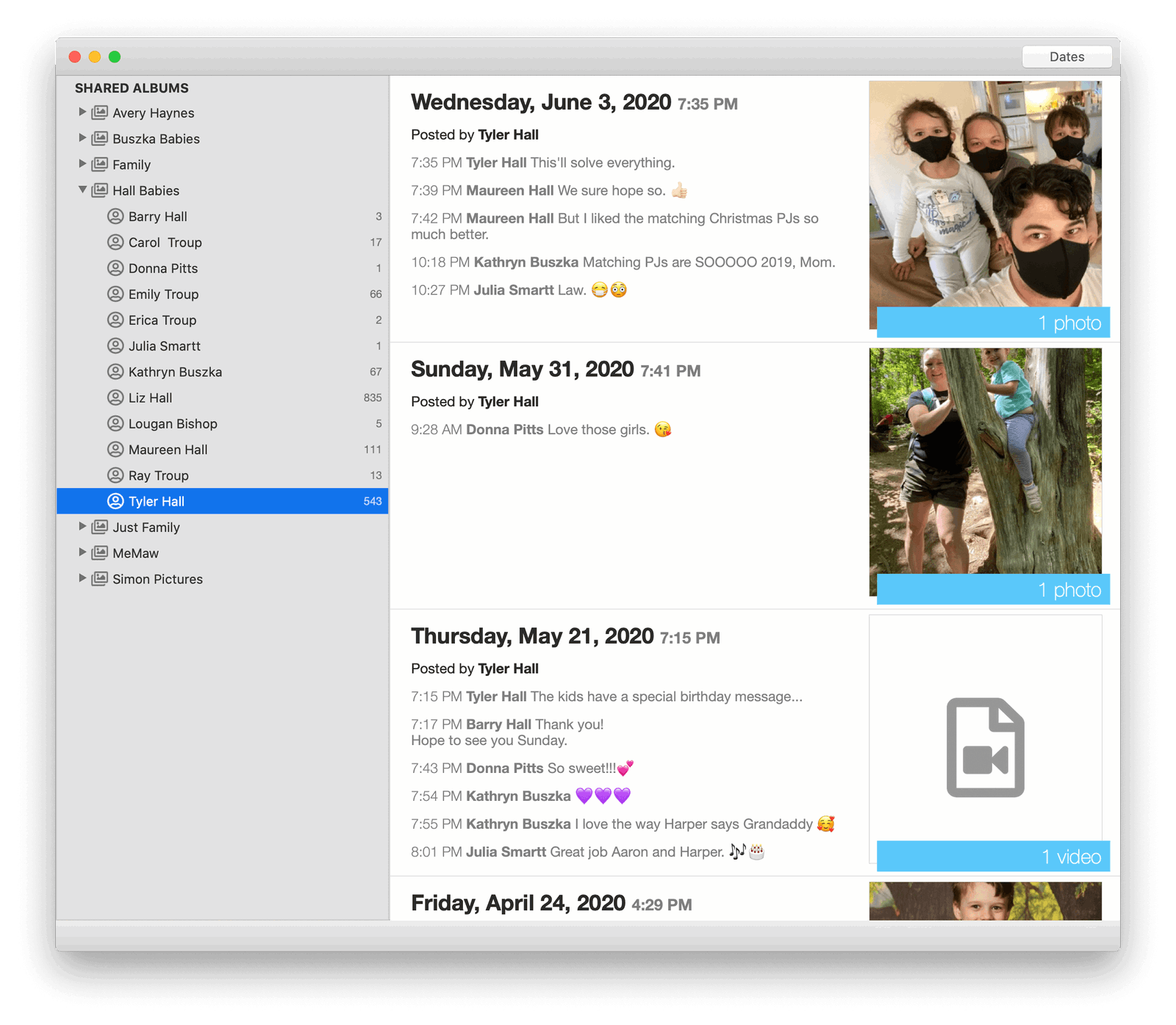Expand the Avery Haynes album
The image size is (1176, 1025).
pyautogui.click(x=82, y=112)
